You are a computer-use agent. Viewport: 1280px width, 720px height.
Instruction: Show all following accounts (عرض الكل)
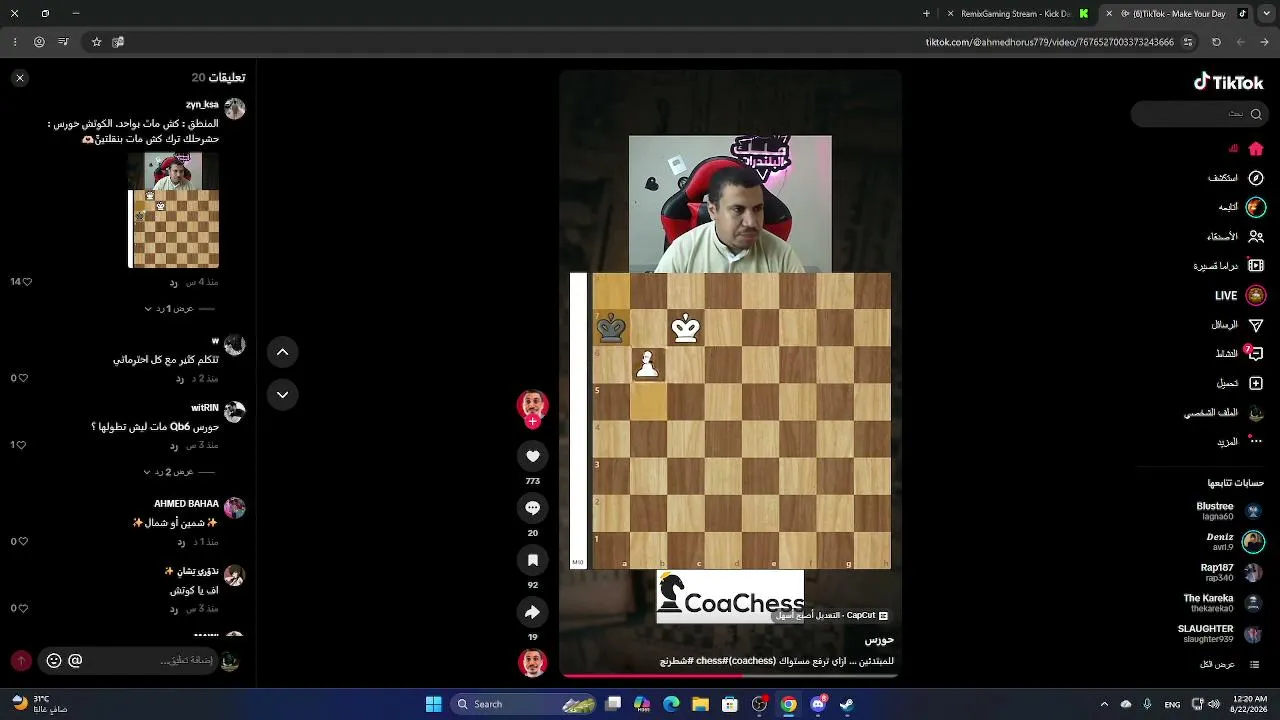pos(1230,665)
